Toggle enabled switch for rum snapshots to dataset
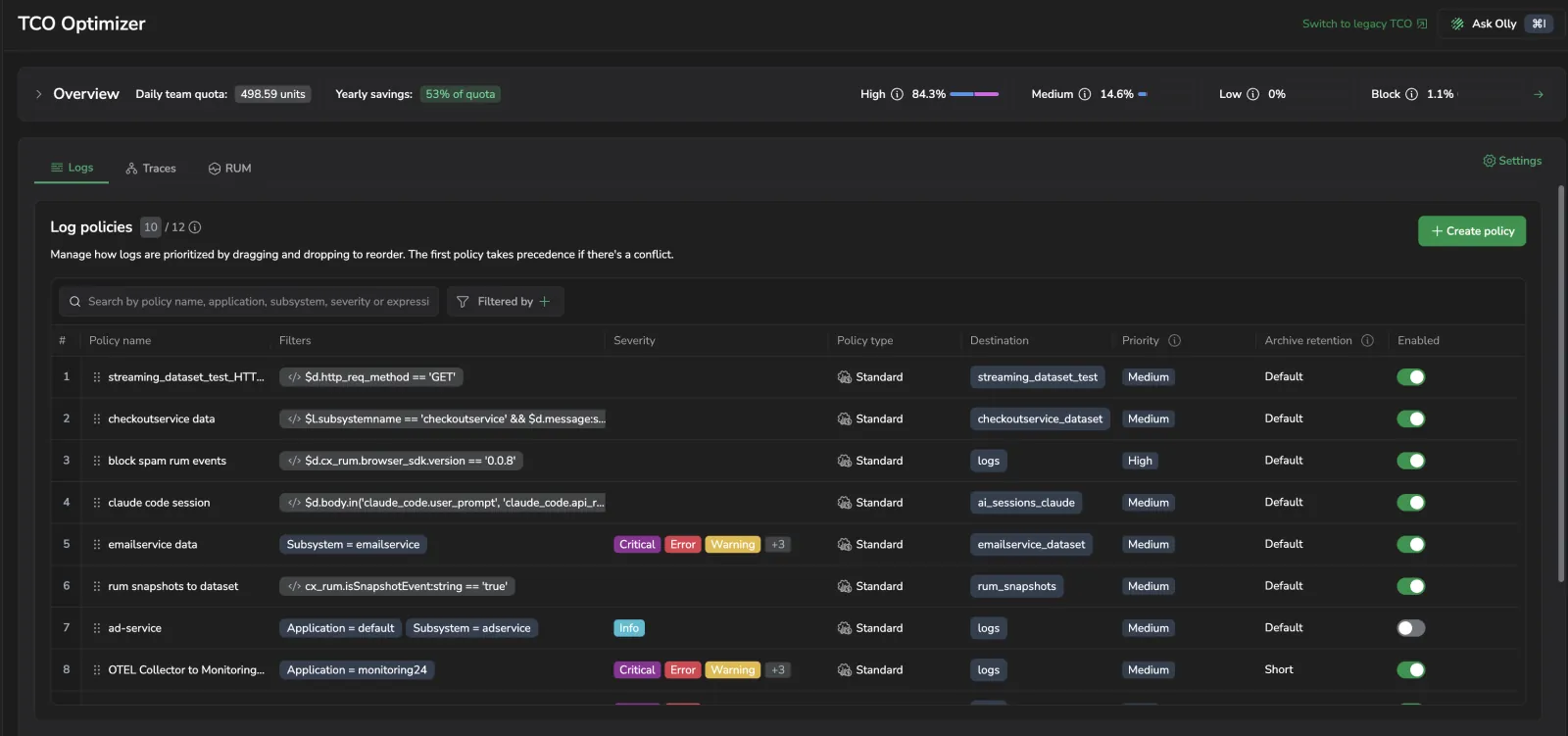The width and height of the screenshot is (1568, 736). coord(1411,586)
